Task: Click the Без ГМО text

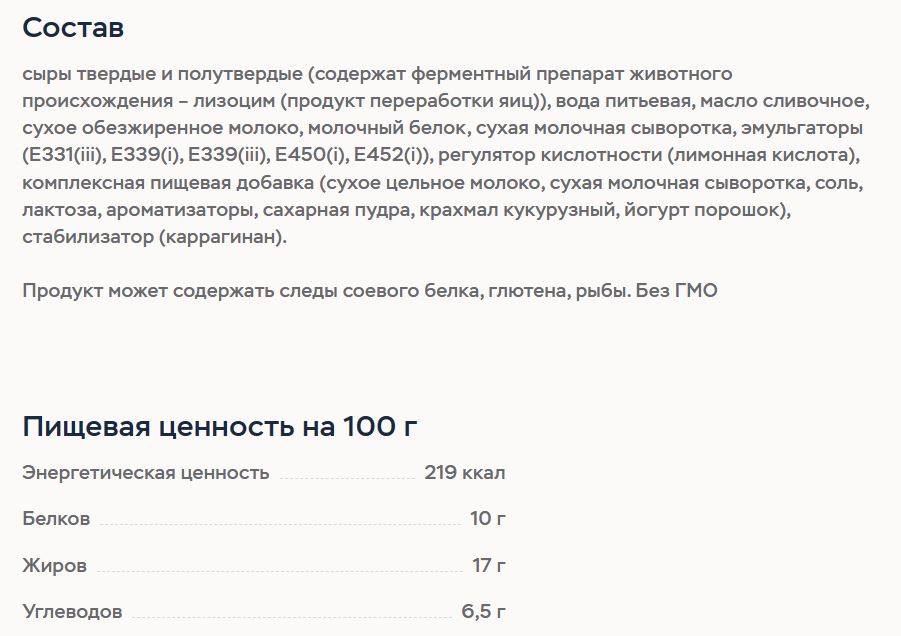Action: pos(676,291)
